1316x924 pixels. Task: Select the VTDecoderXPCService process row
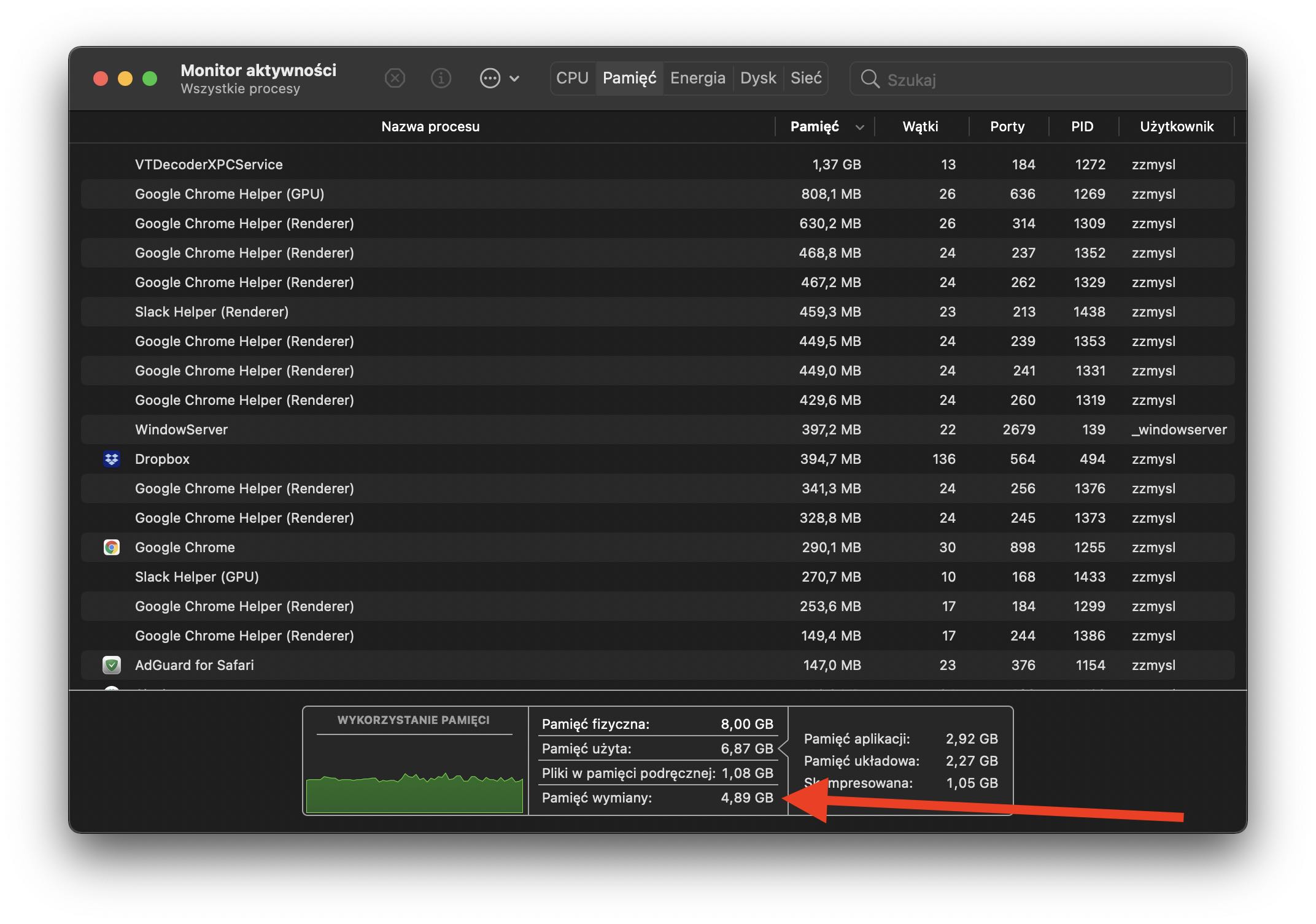pyautogui.click(x=658, y=164)
